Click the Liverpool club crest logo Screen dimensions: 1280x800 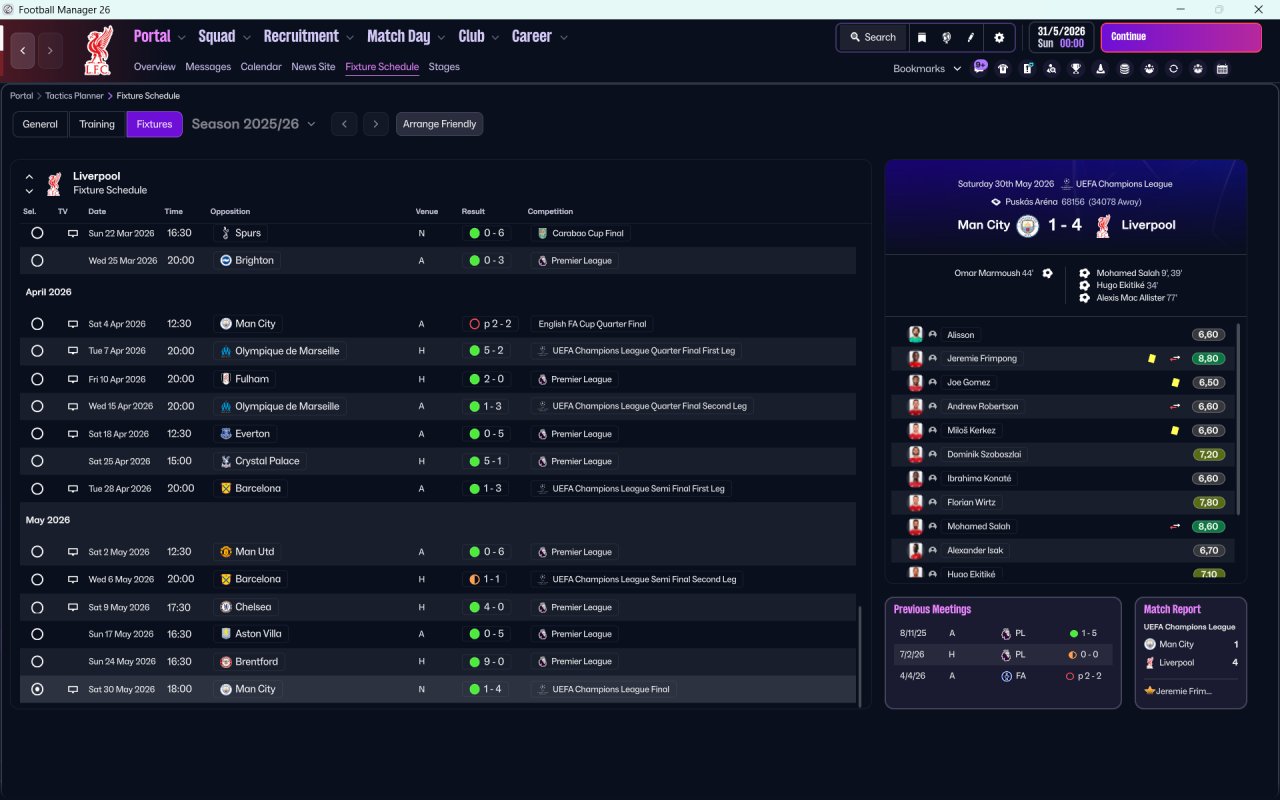coord(99,50)
